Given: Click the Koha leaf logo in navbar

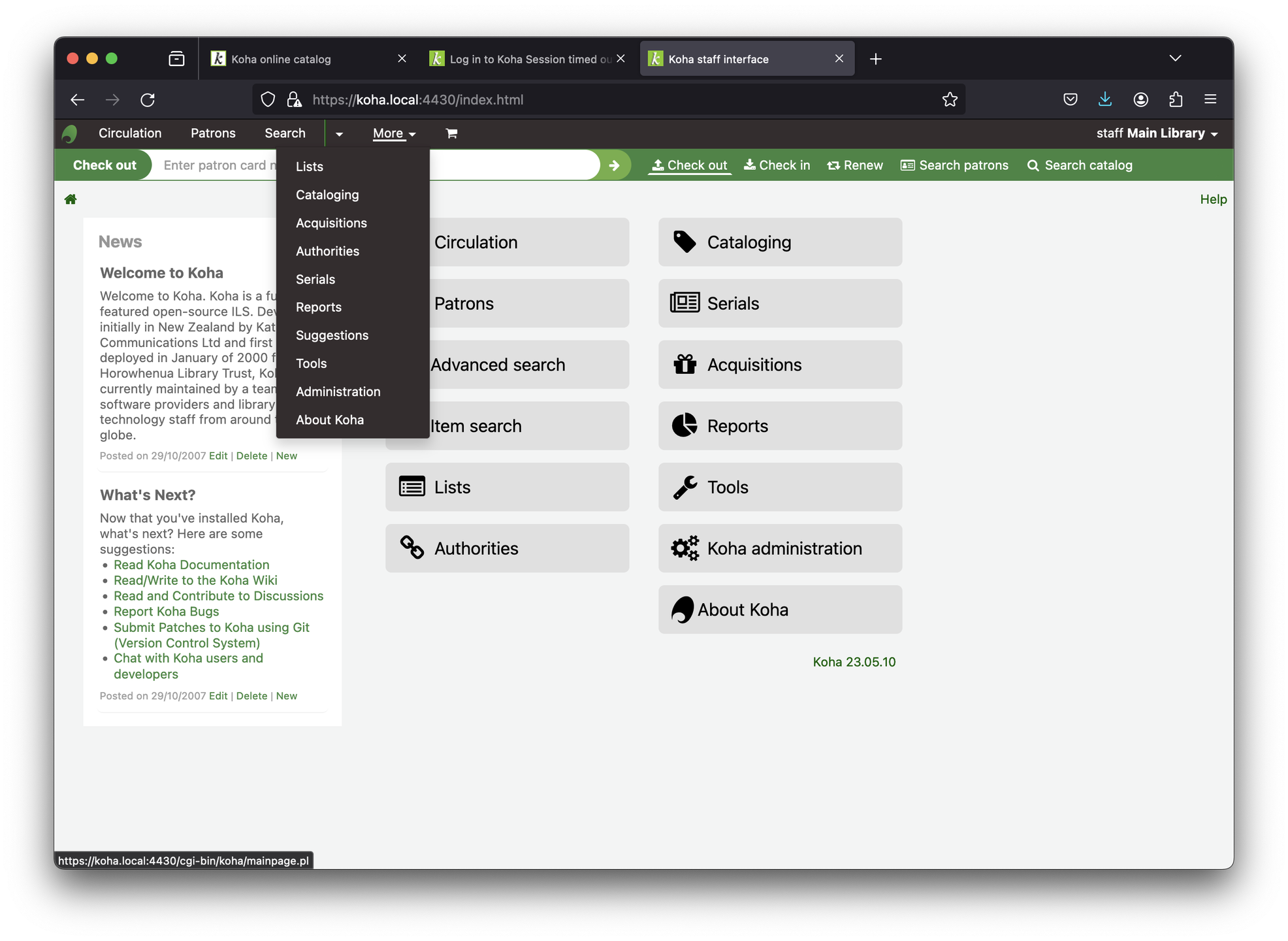Looking at the screenshot, I should 69,134.
